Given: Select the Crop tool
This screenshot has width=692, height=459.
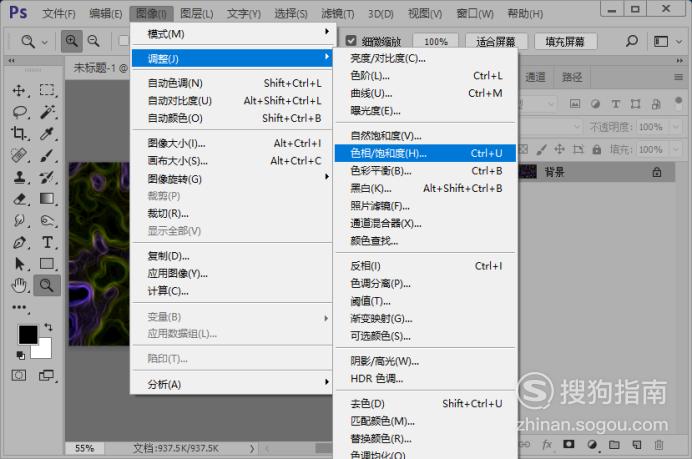Looking at the screenshot, I should (19, 133).
